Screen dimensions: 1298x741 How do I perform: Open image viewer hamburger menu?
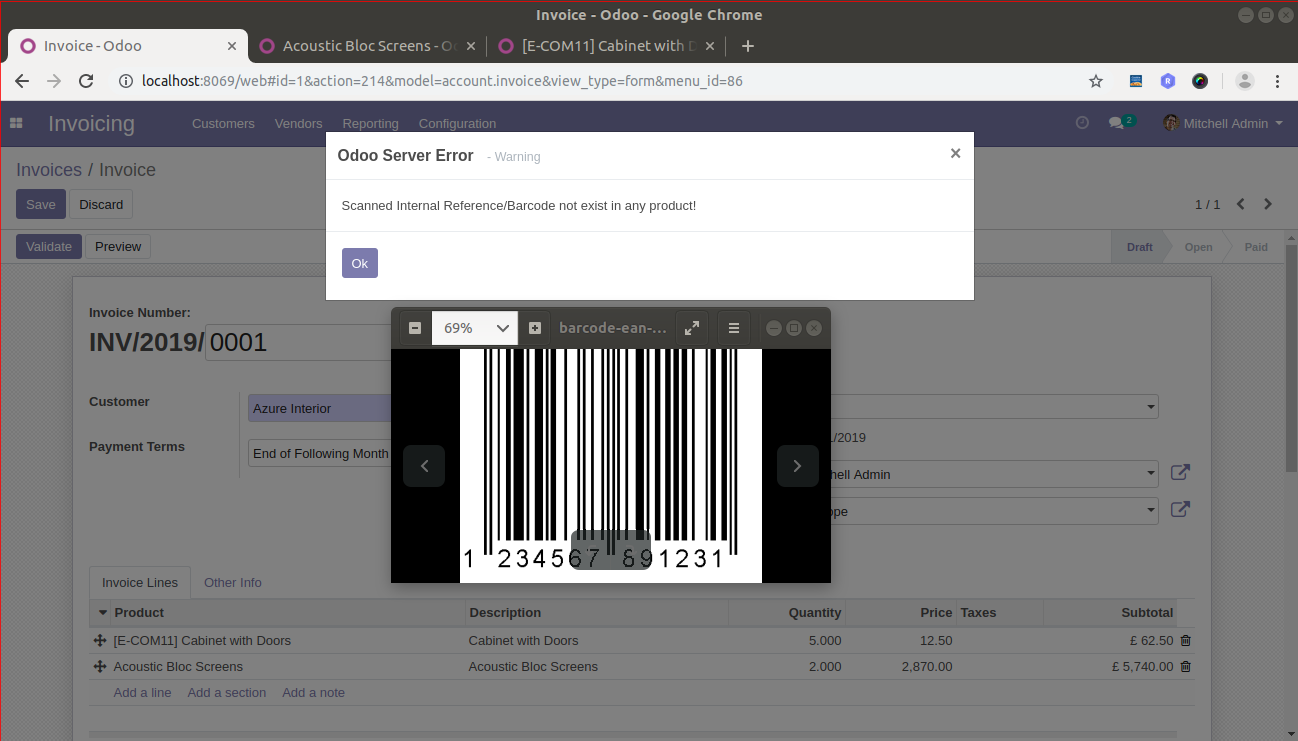point(734,328)
